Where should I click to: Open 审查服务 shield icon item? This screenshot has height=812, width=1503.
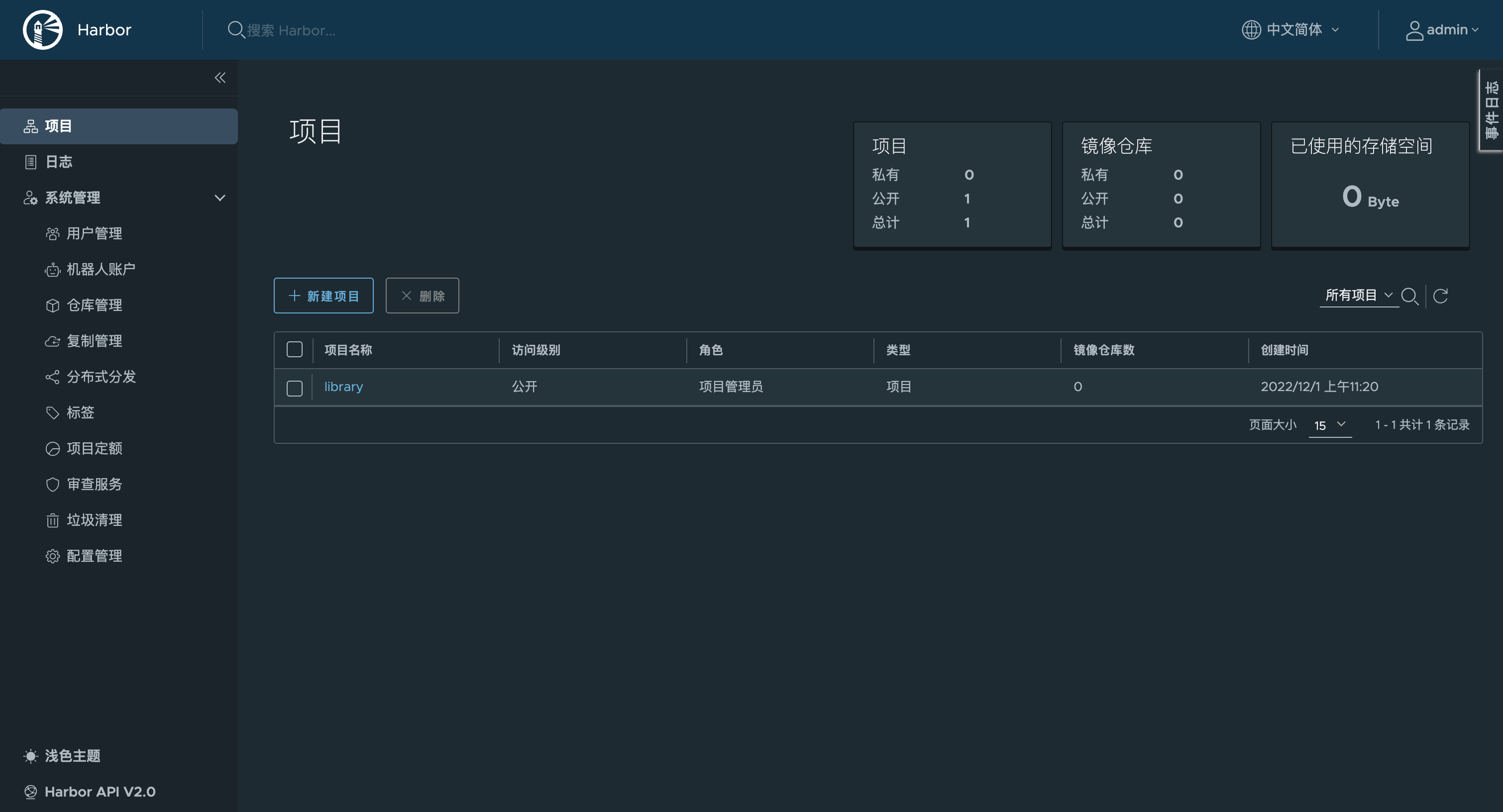pos(94,484)
